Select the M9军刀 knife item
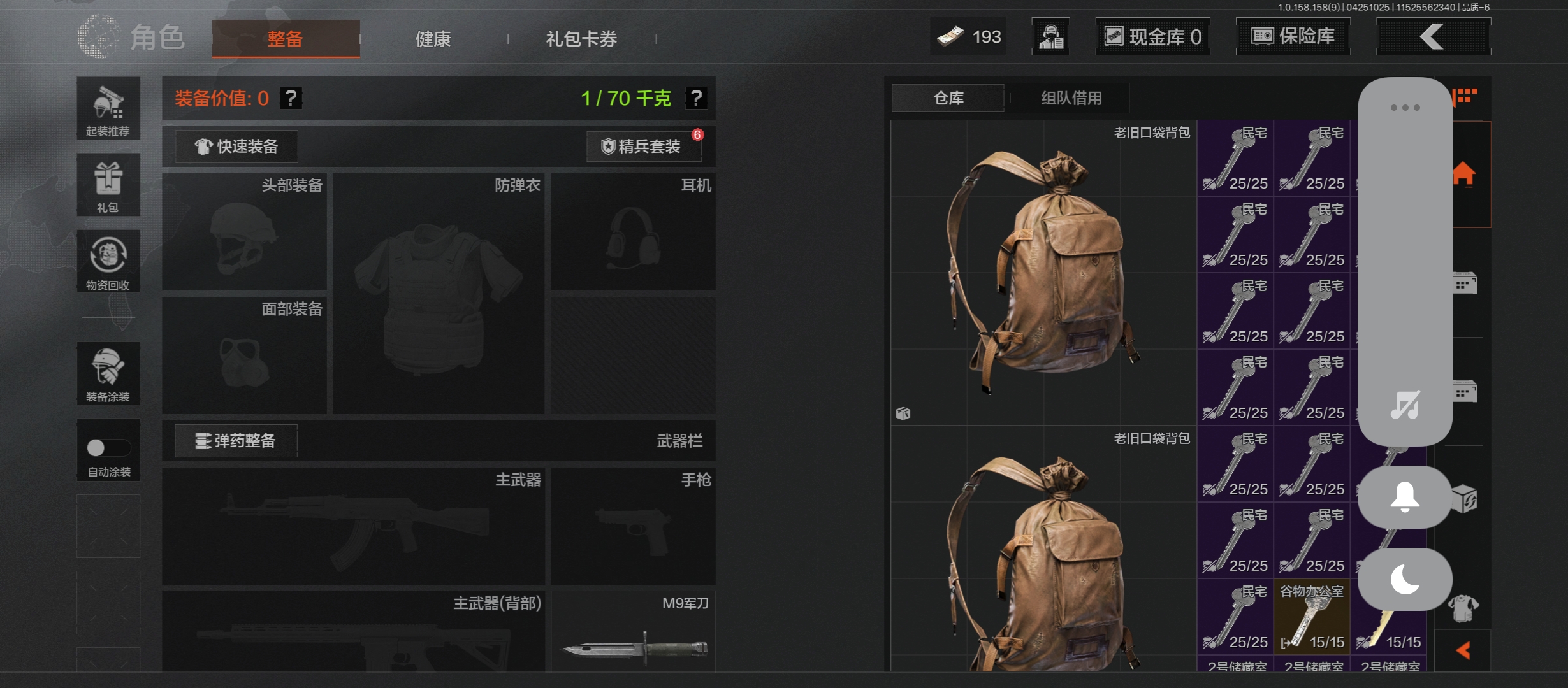Screen dimensions: 1568x688 634,631
